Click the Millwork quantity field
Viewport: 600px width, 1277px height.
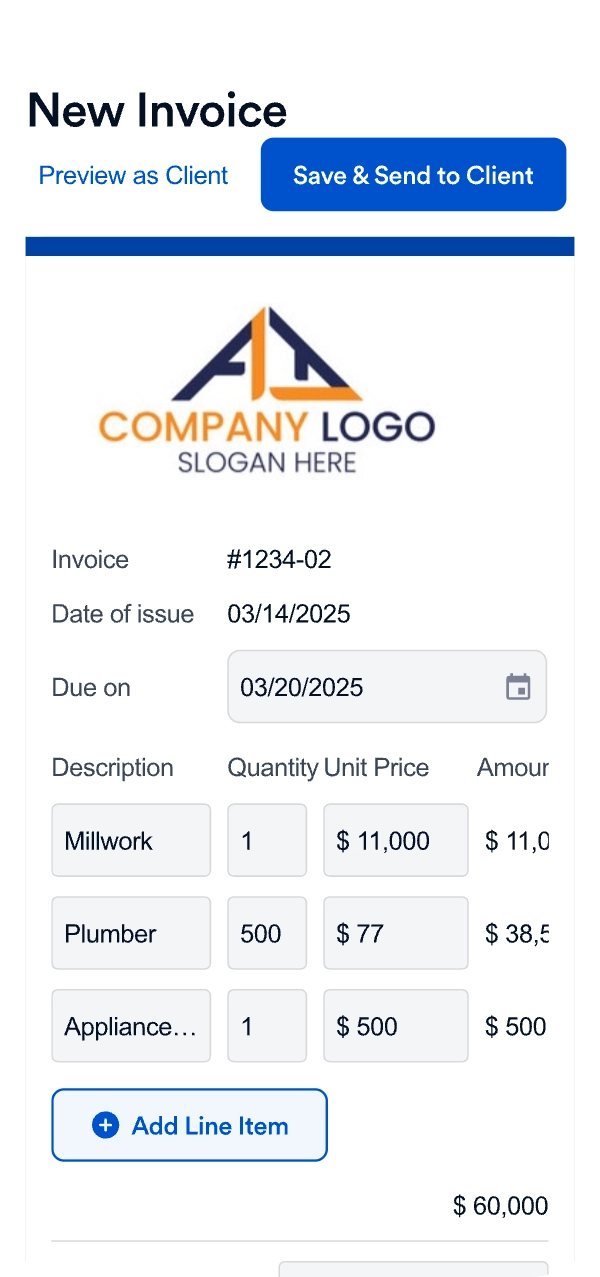[x=267, y=840]
